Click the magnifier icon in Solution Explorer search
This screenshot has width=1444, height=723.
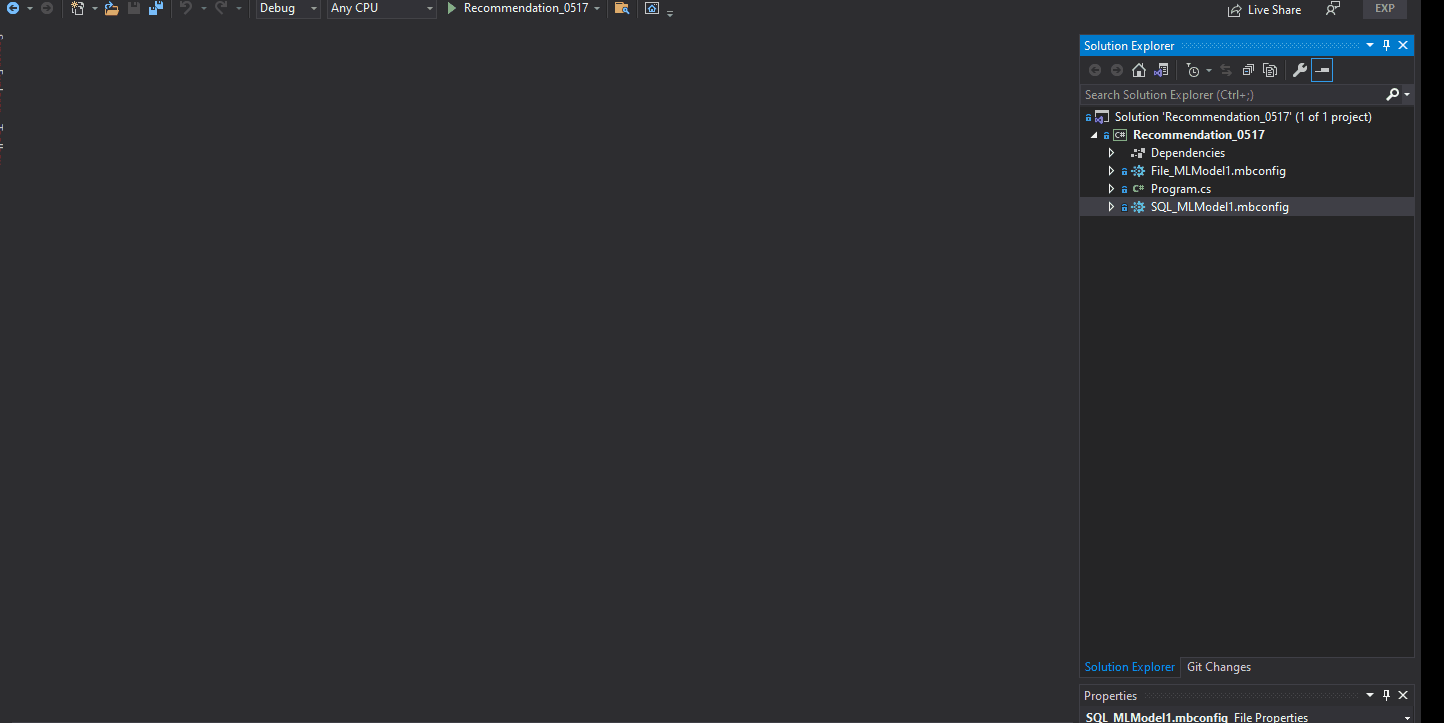click(x=1393, y=95)
